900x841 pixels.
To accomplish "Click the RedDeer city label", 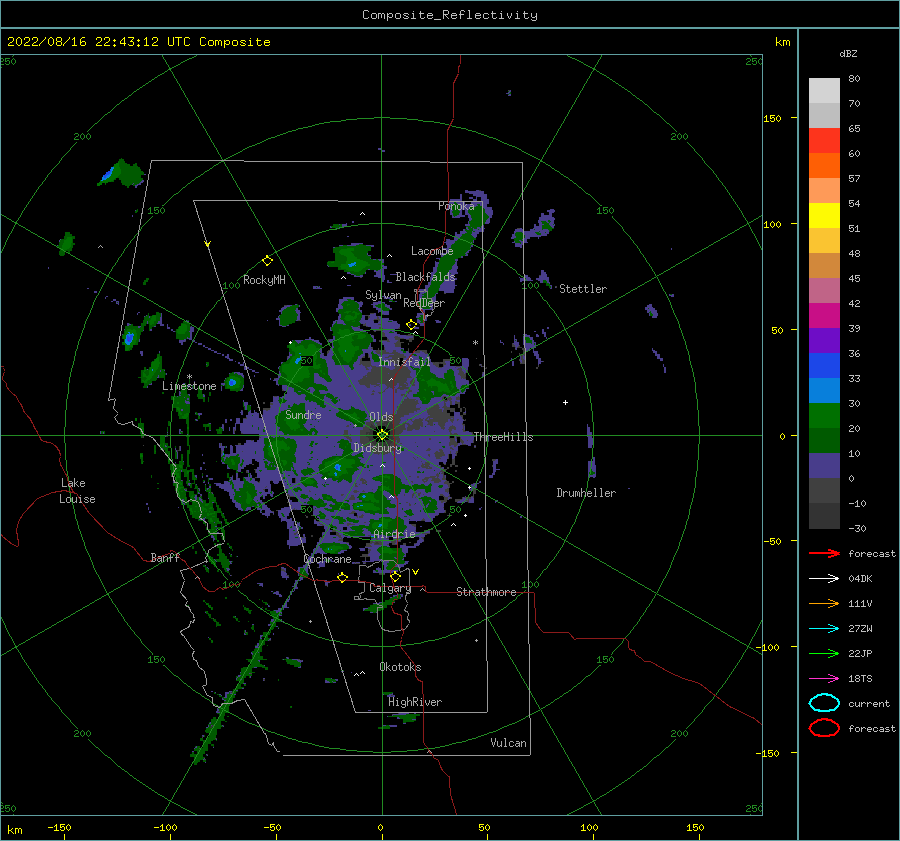I will point(424,303).
